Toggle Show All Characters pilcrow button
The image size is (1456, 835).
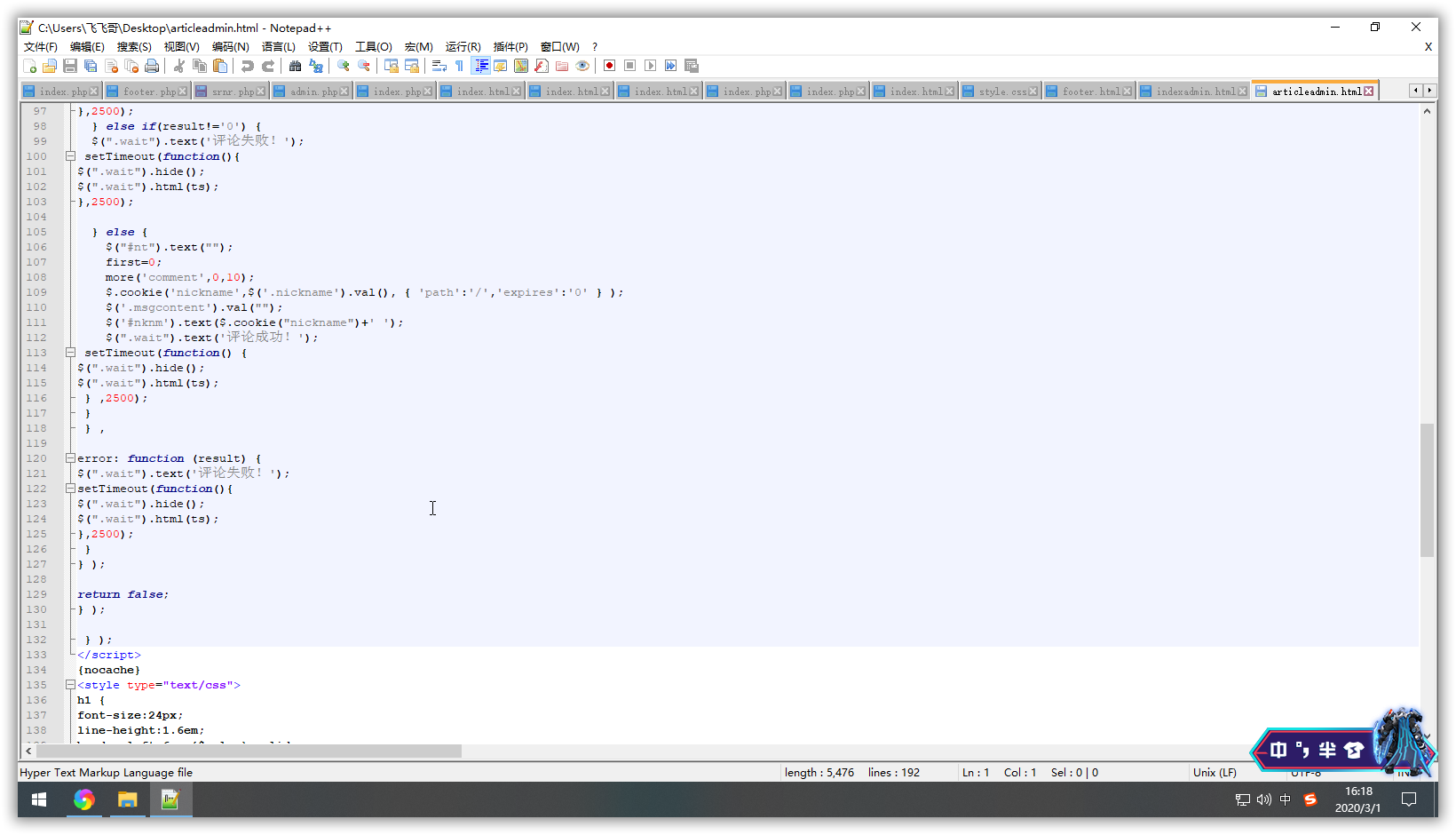(459, 66)
